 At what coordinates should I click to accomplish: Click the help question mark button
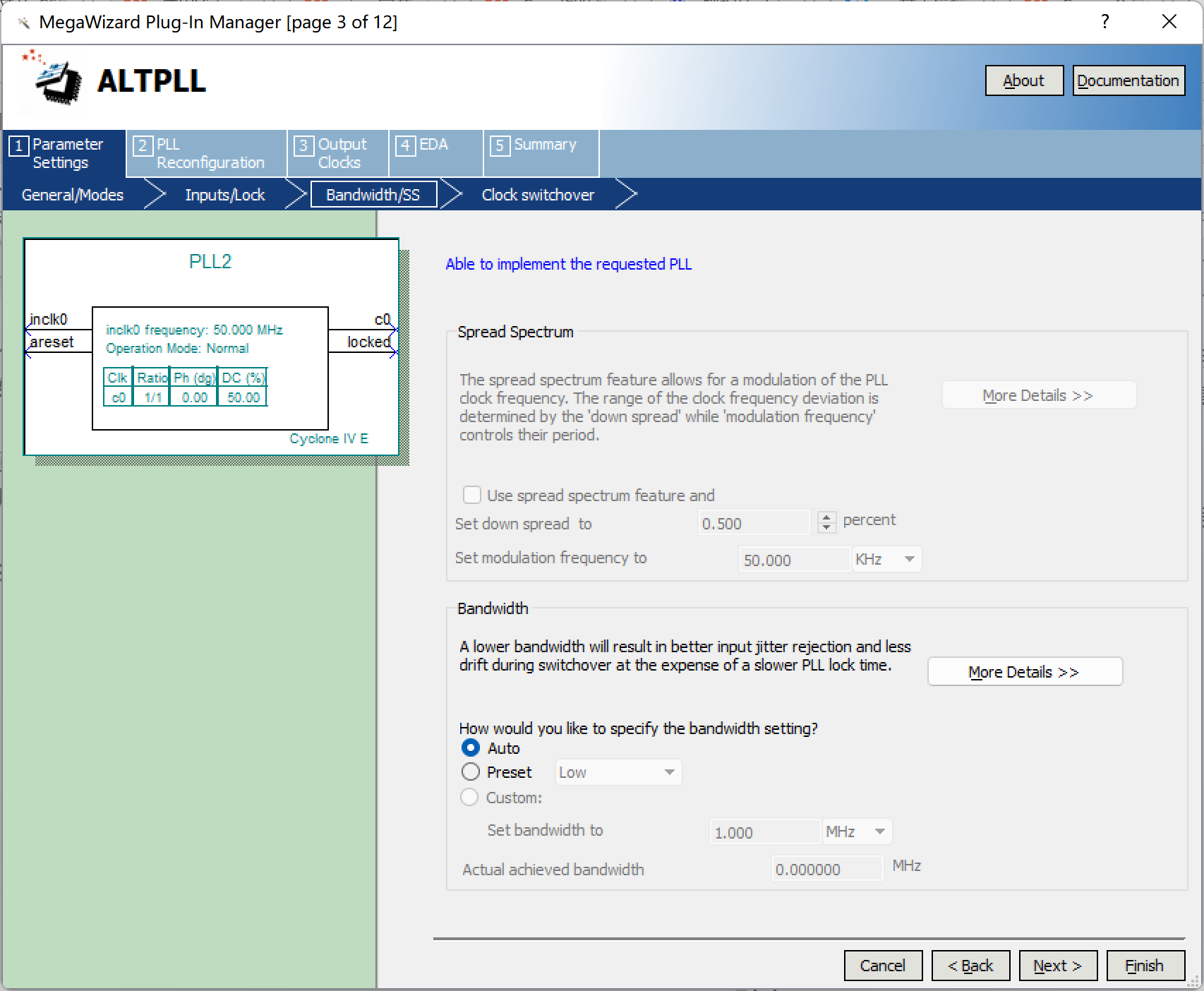click(1105, 22)
